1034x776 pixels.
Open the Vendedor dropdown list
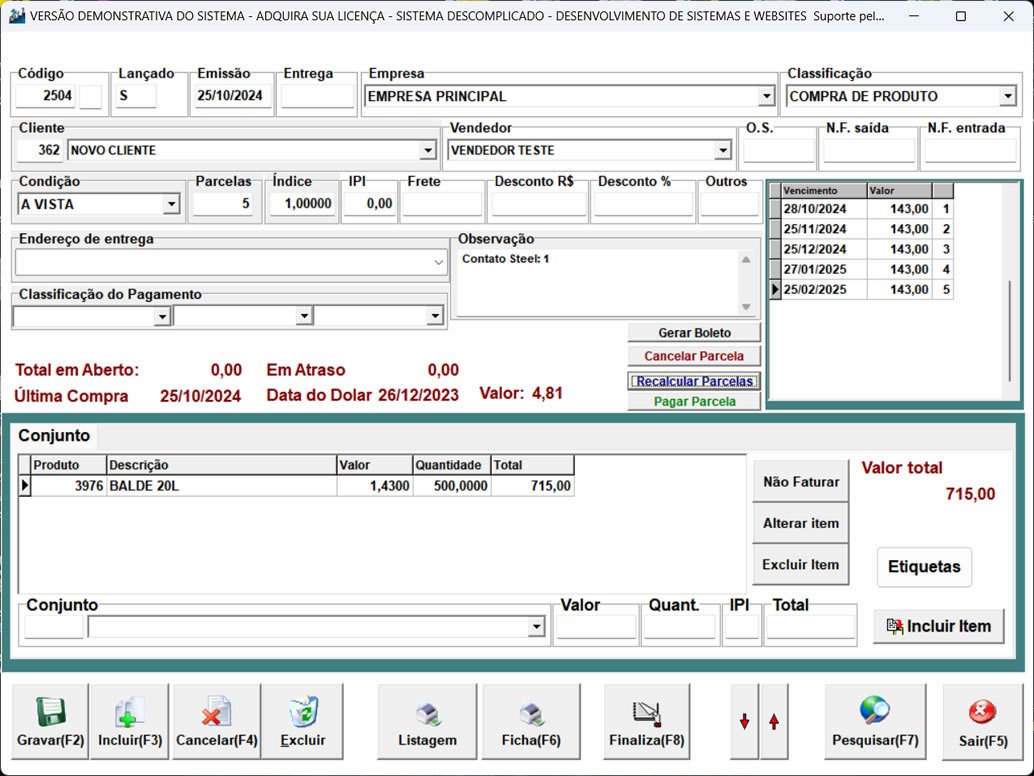(724, 149)
